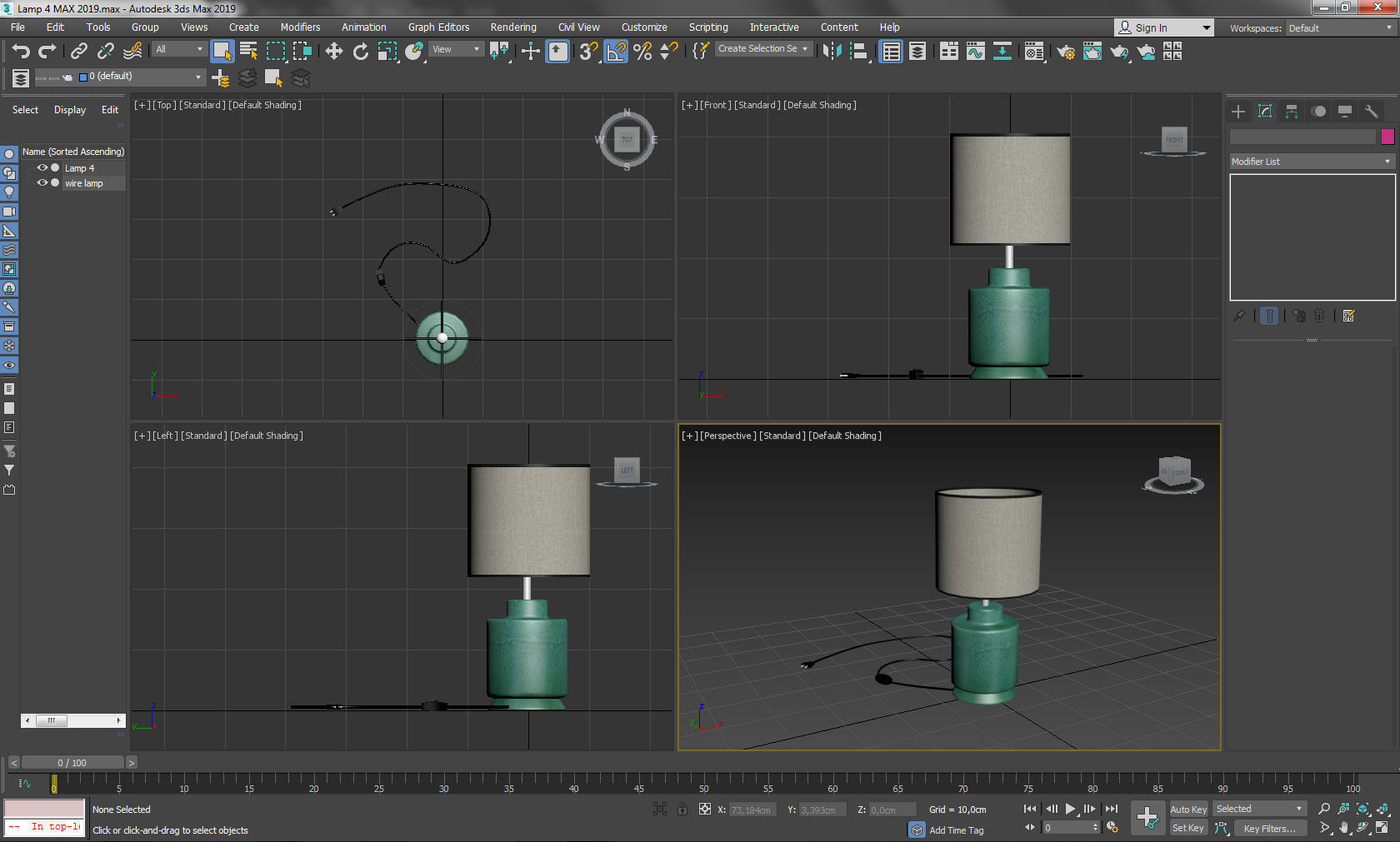Click the Zoom magnifier navigation icon
Image resolution: width=1400 pixels, height=842 pixels.
pos(1324,809)
